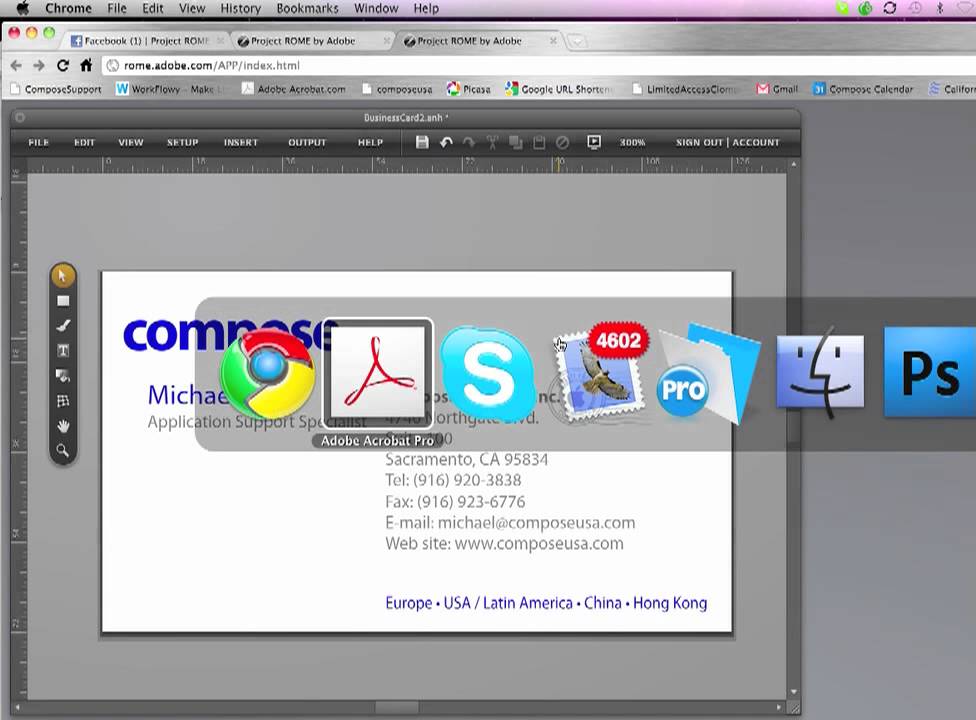The image size is (976, 720).
Task: Click the horizontal scrollbar thumb
Action: [397, 708]
